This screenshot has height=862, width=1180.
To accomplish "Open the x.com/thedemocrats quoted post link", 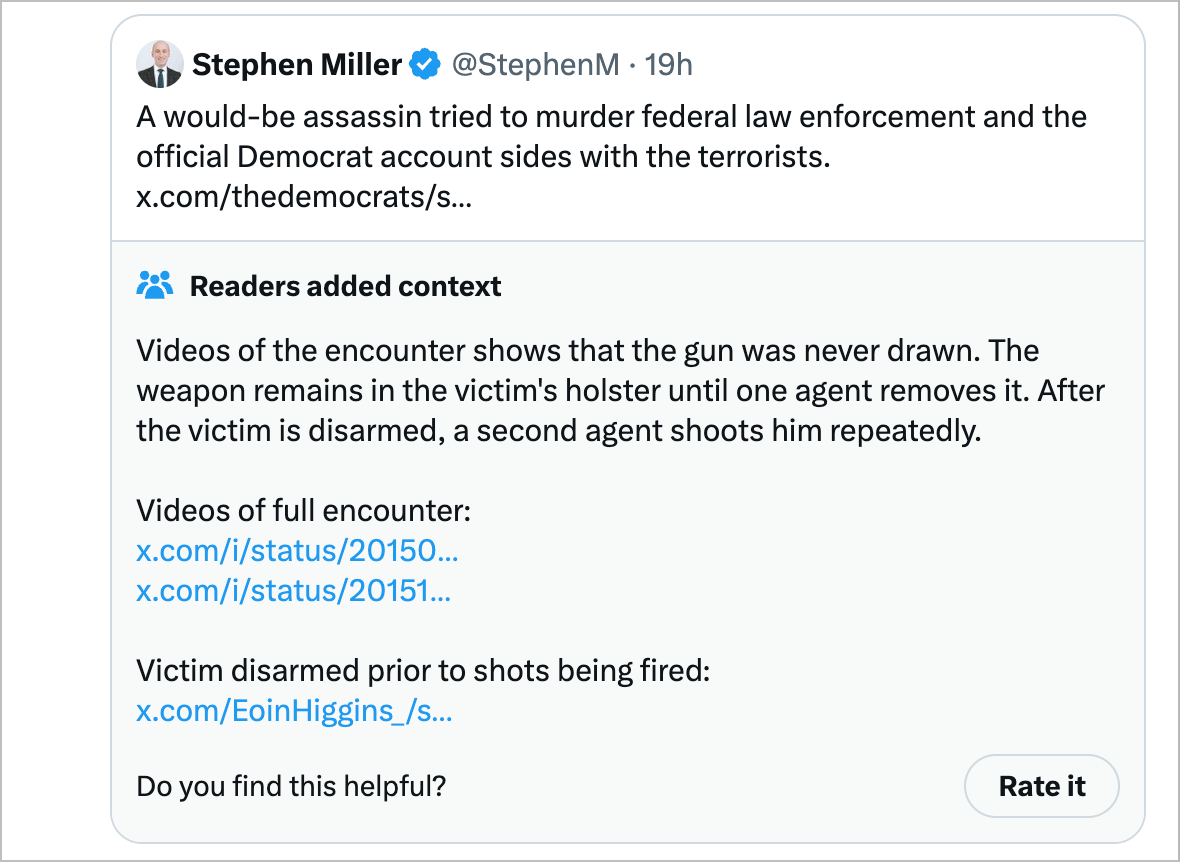I will 304,196.
